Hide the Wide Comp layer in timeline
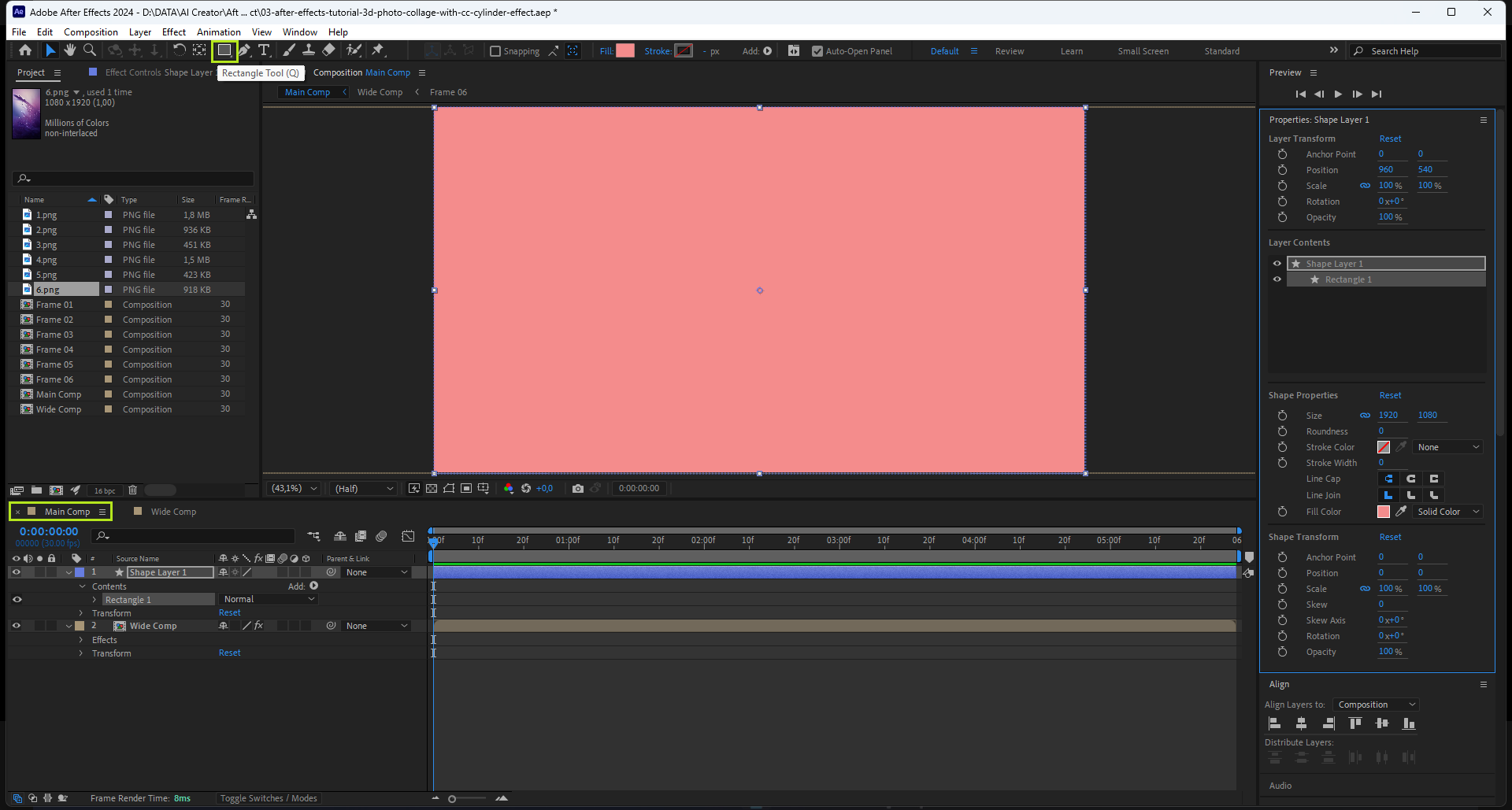This screenshot has height=810, width=1512. [17, 627]
